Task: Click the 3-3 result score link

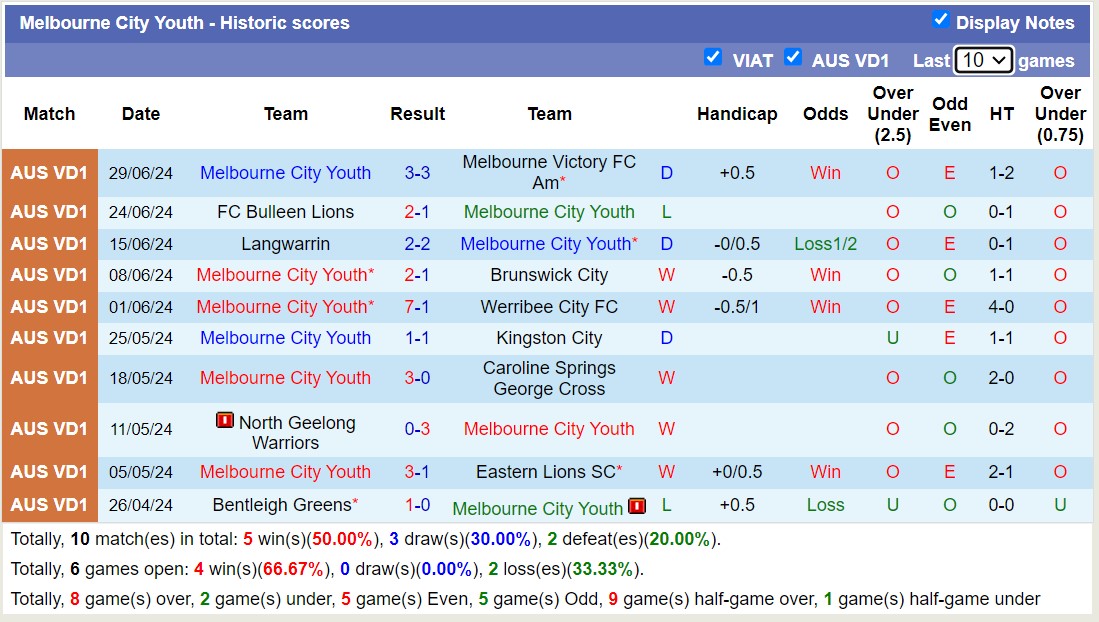Action: [x=417, y=172]
